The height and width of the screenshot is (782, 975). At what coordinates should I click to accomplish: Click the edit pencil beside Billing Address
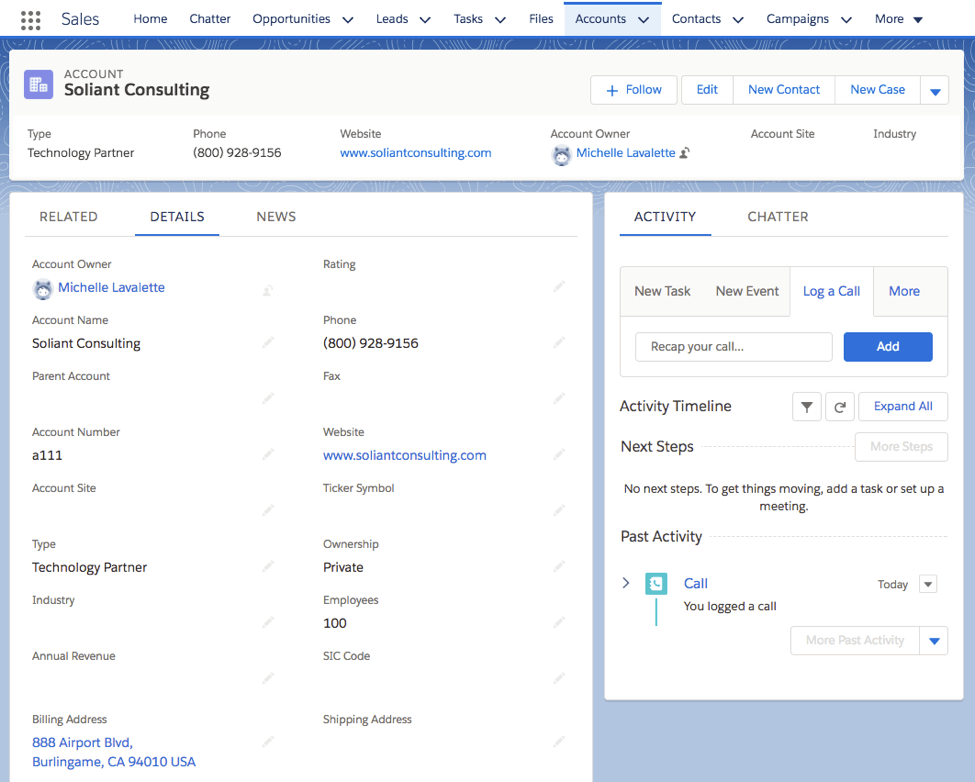click(267, 742)
